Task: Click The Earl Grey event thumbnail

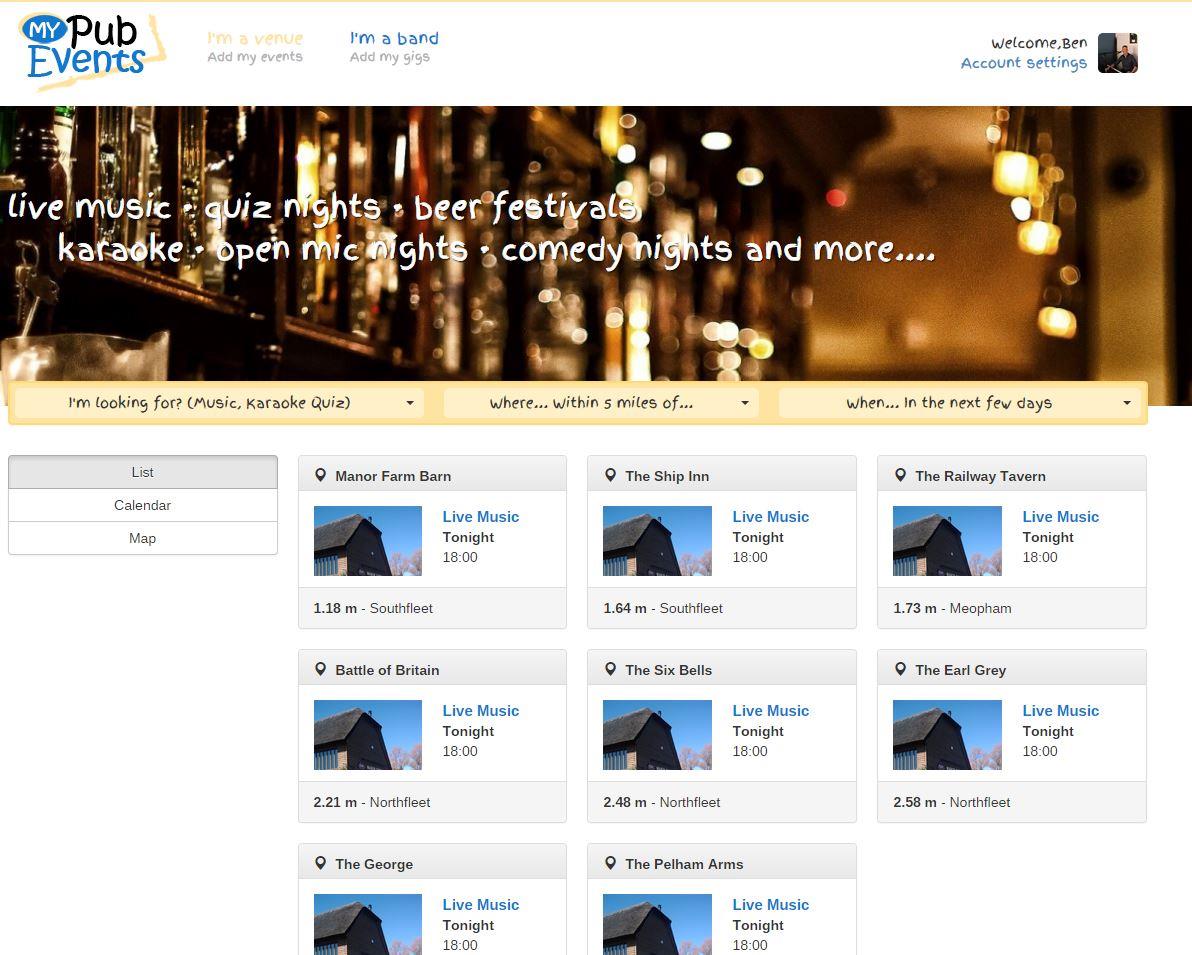Action: (947, 734)
